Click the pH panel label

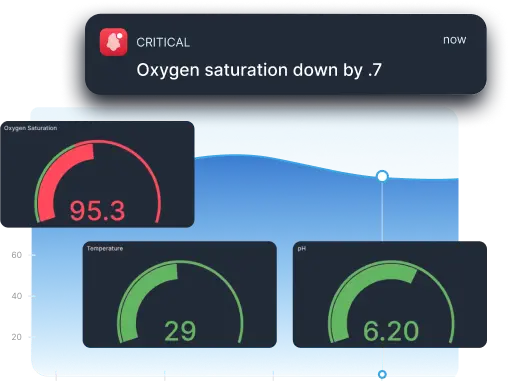click(x=302, y=249)
